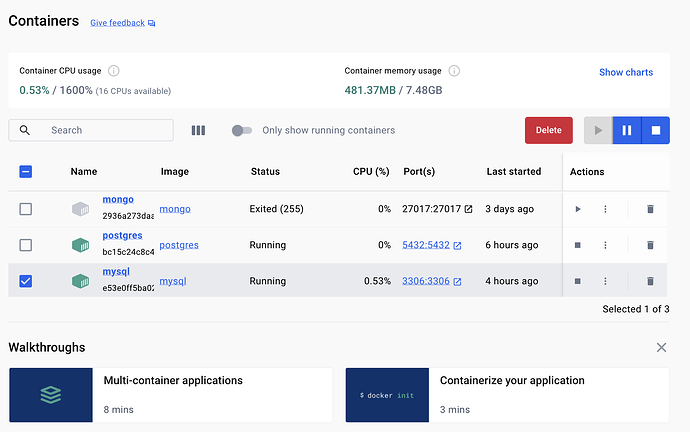Start the mongo container with play icon
The image size is (690, 432).
(578, 209)
